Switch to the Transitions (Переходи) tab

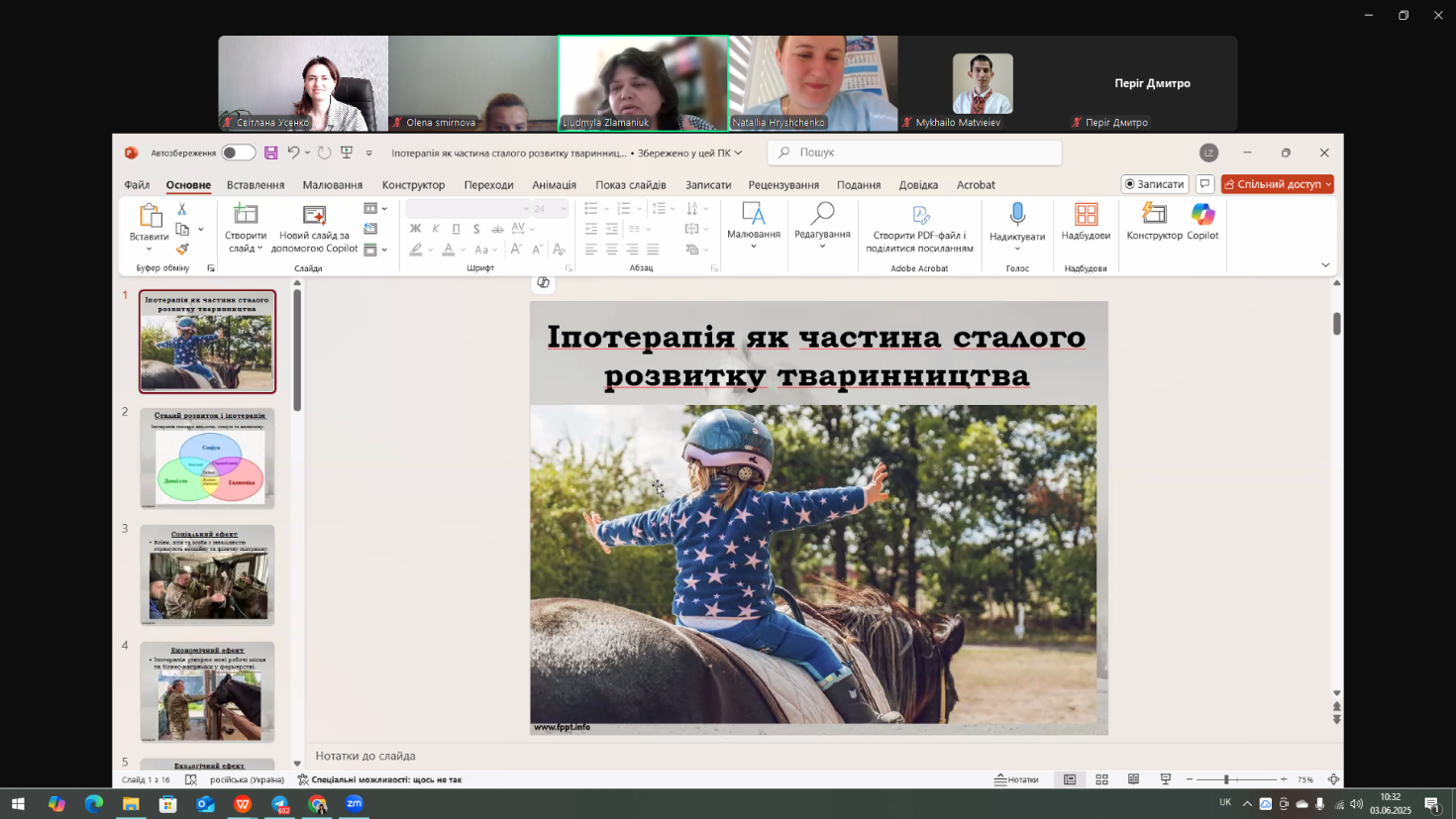(488, 185)
